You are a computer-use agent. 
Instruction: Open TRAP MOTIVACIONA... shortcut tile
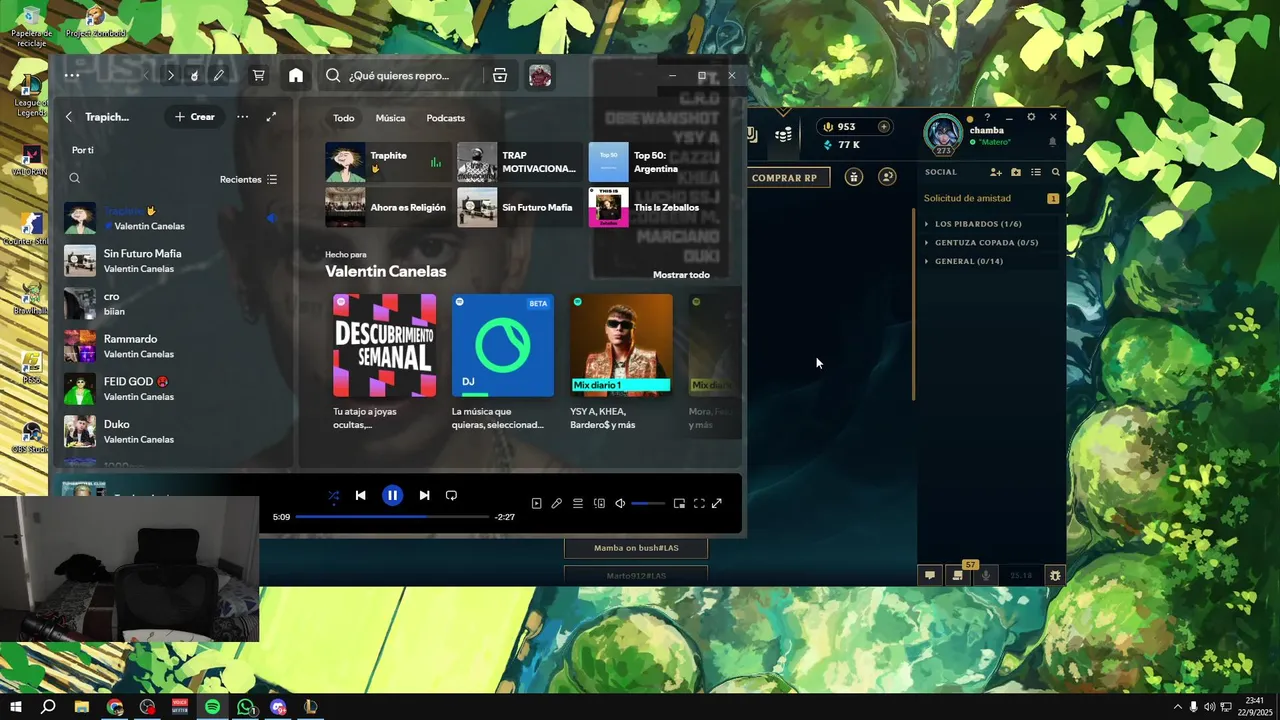[519, 162]
